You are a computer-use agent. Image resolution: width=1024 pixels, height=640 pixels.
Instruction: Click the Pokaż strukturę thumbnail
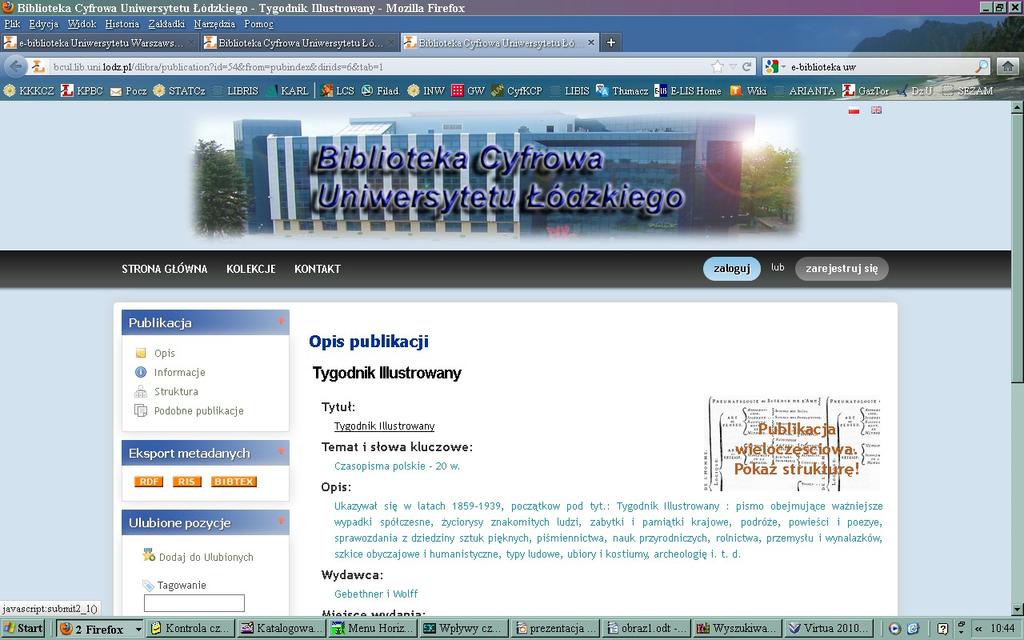point(794,444)
